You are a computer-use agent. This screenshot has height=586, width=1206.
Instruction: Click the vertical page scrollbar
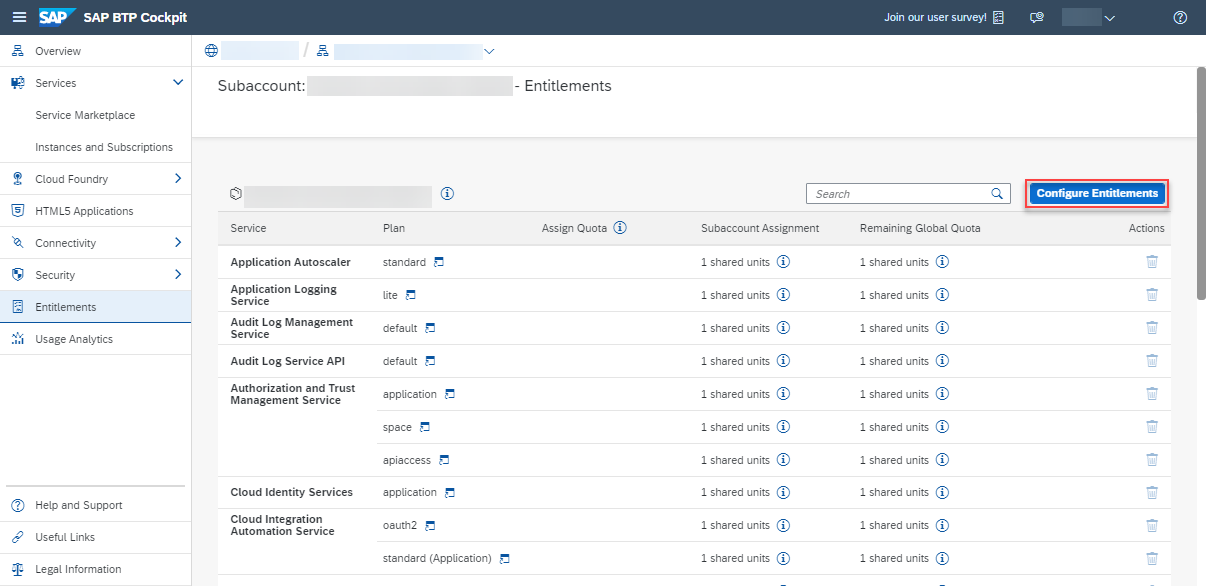(x=1200, y=183)
